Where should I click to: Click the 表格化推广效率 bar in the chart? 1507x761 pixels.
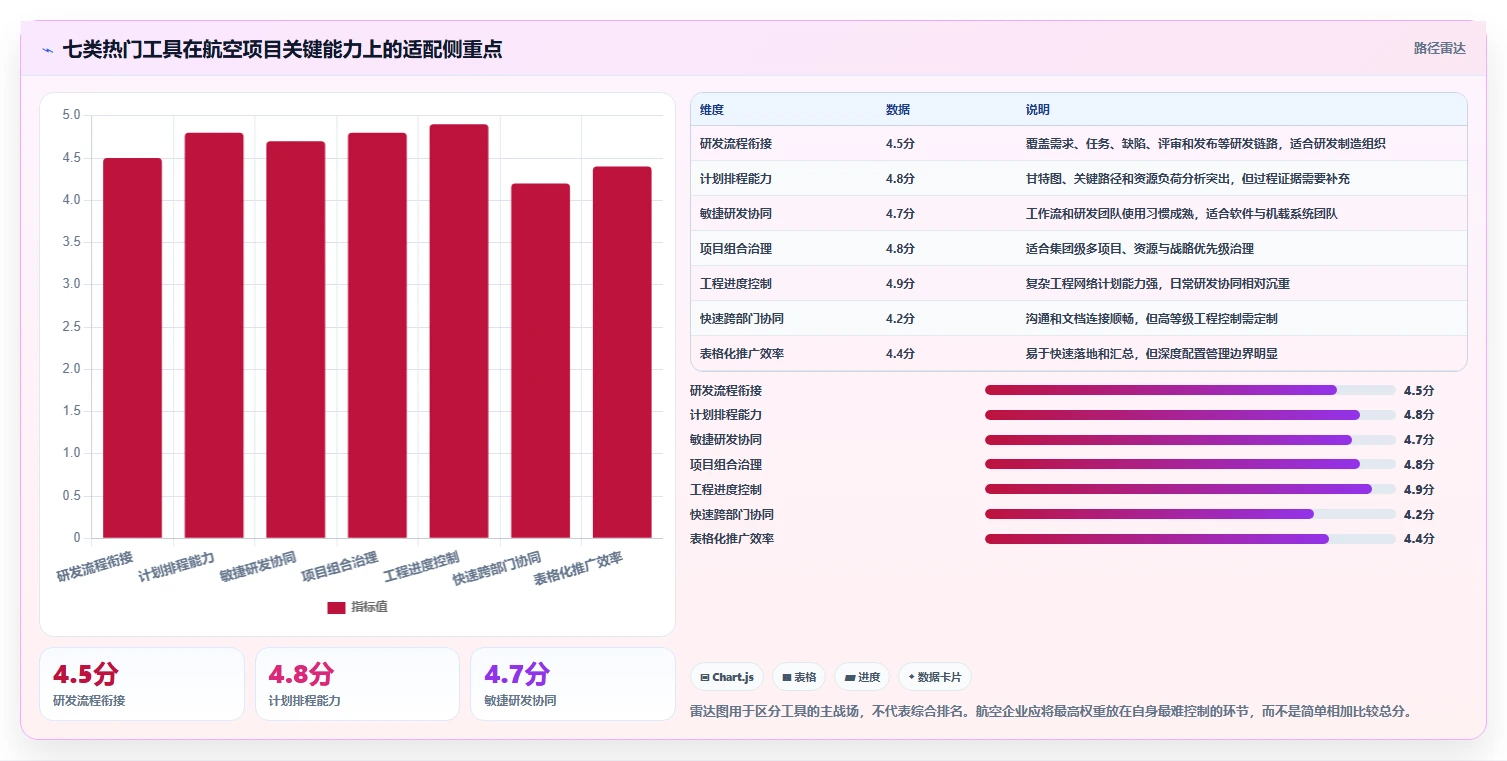(622, 352)
